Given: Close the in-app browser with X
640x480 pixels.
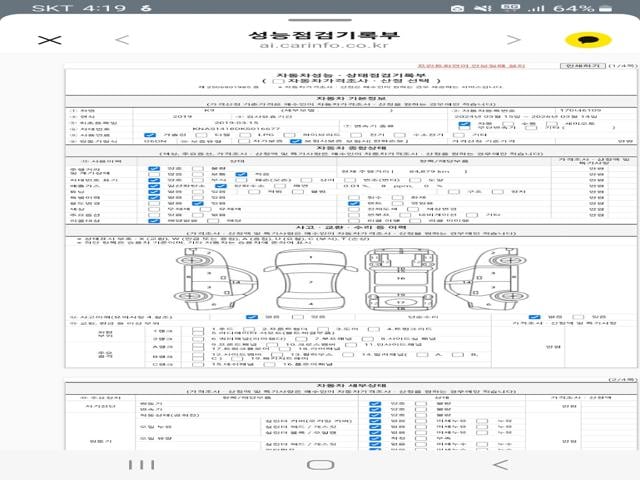Looking at the screenshot, I should 44,41.
